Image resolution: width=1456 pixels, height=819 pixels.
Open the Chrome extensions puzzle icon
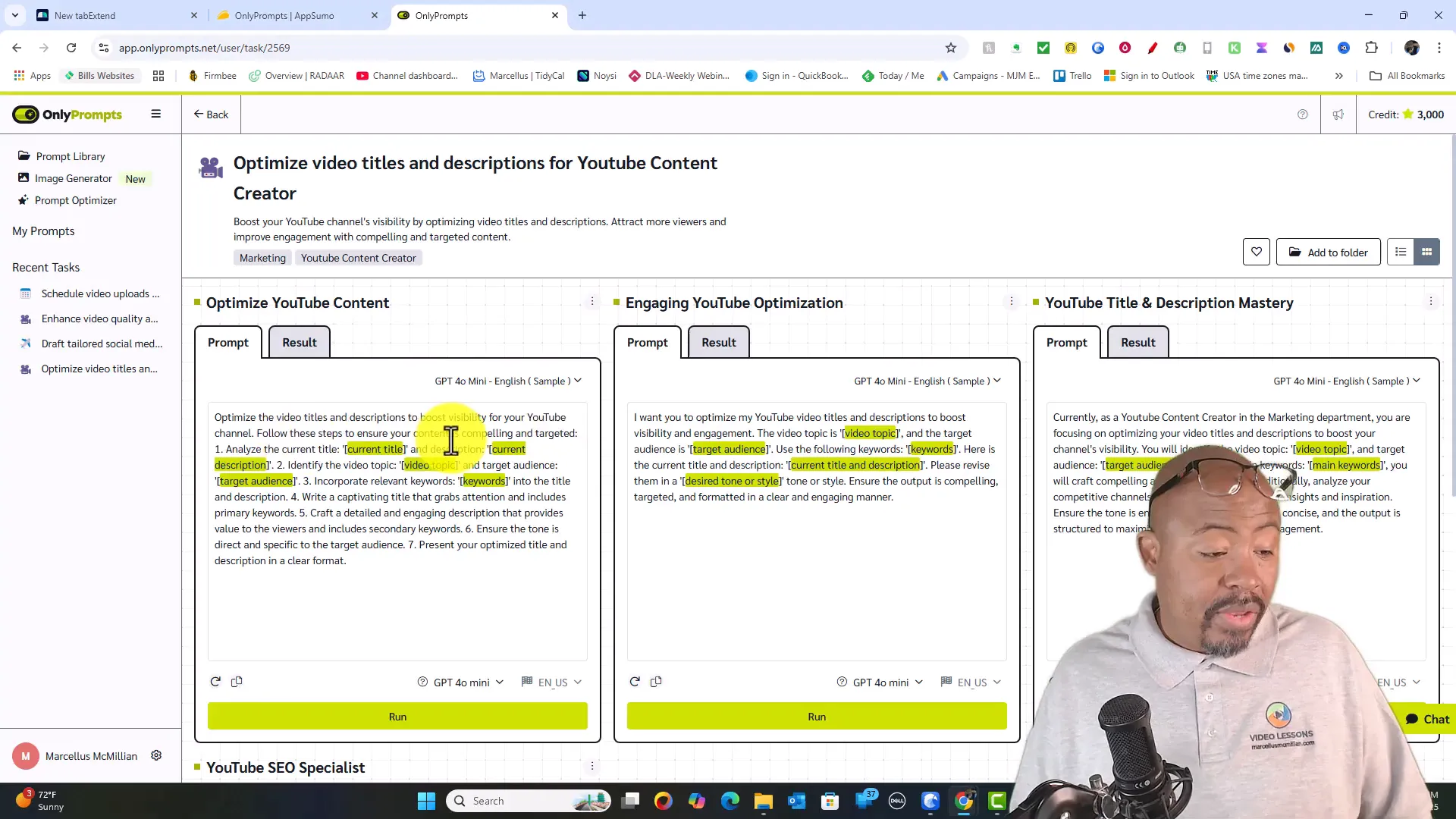click(1371, 48)
